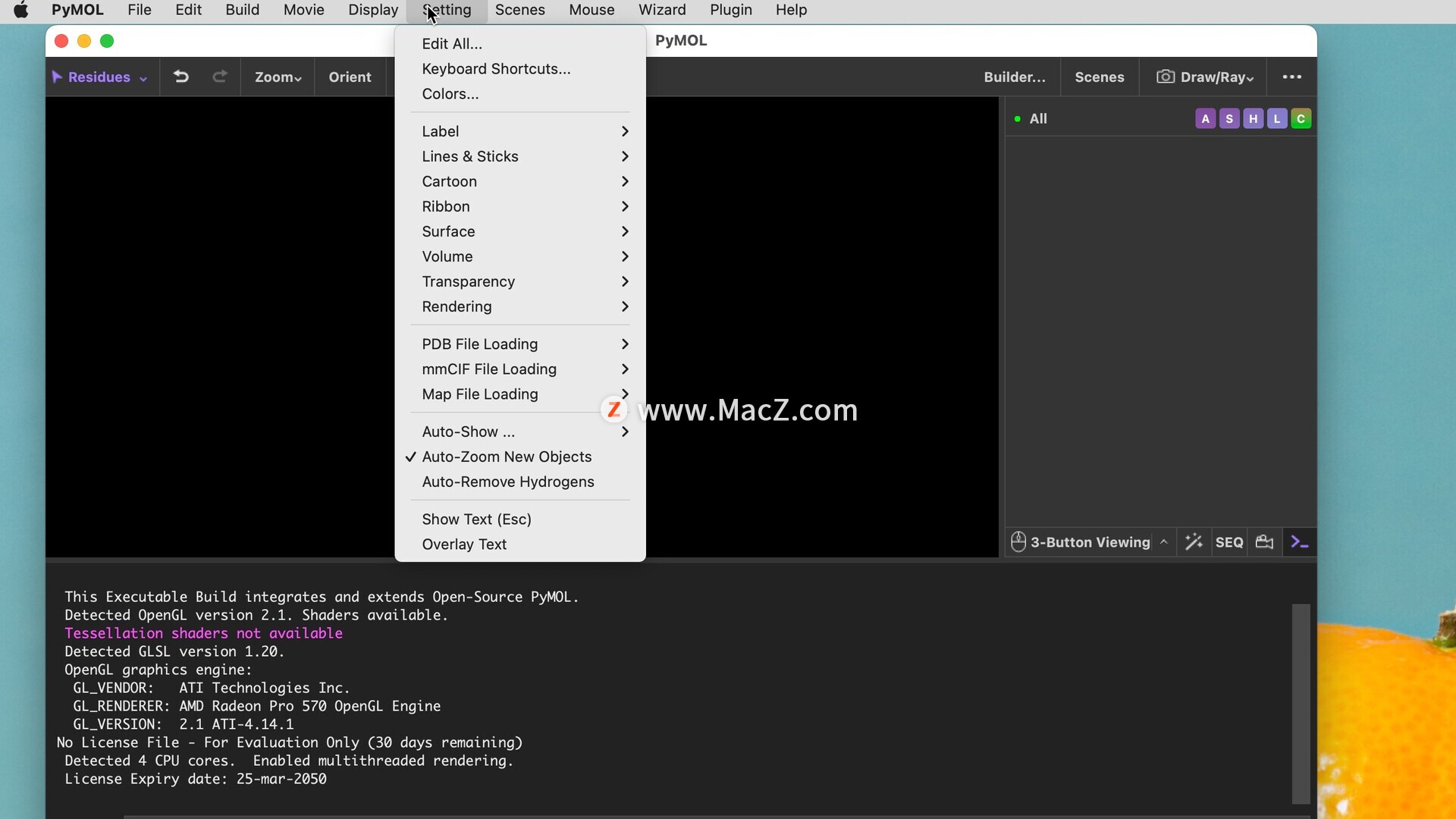Viewport: 1456px width, 819px height.
Task: Open the PyMOL application menu
Action: (x=77, y=10)
